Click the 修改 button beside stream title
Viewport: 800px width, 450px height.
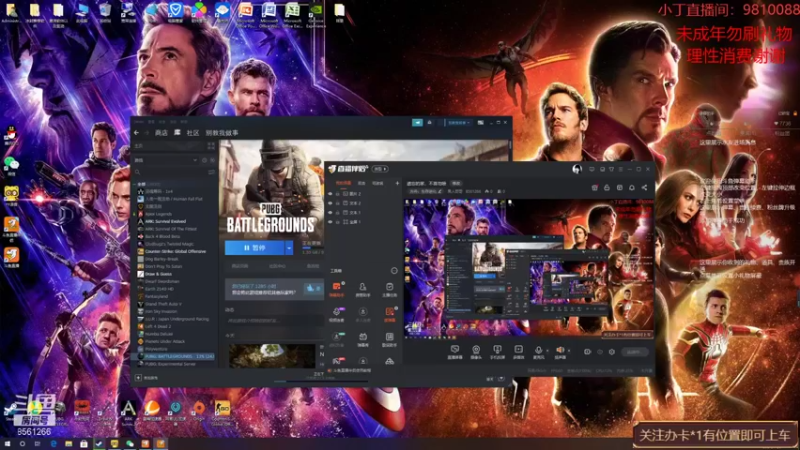[x=456, y=183]
